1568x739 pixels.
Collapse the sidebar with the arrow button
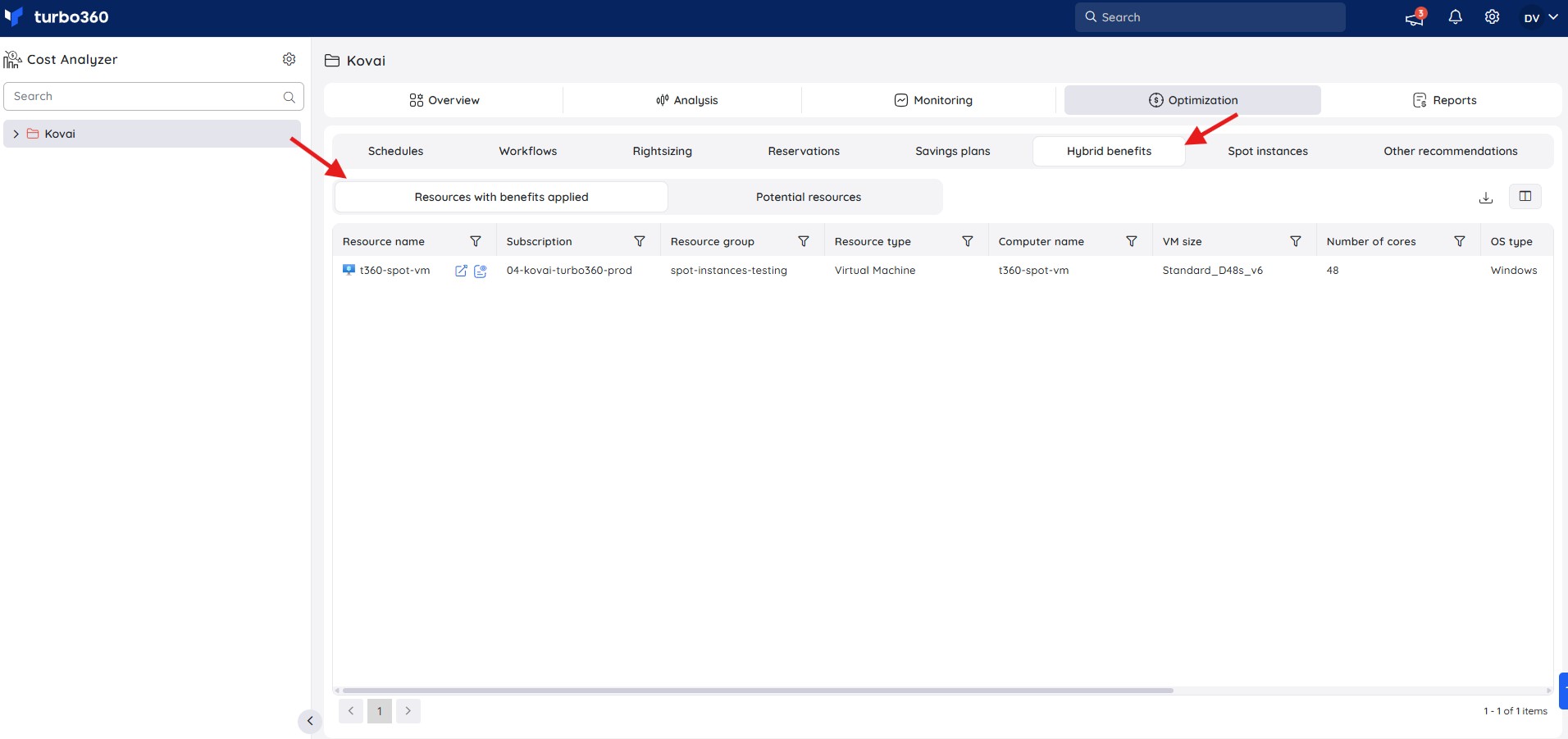pos(310,721)
